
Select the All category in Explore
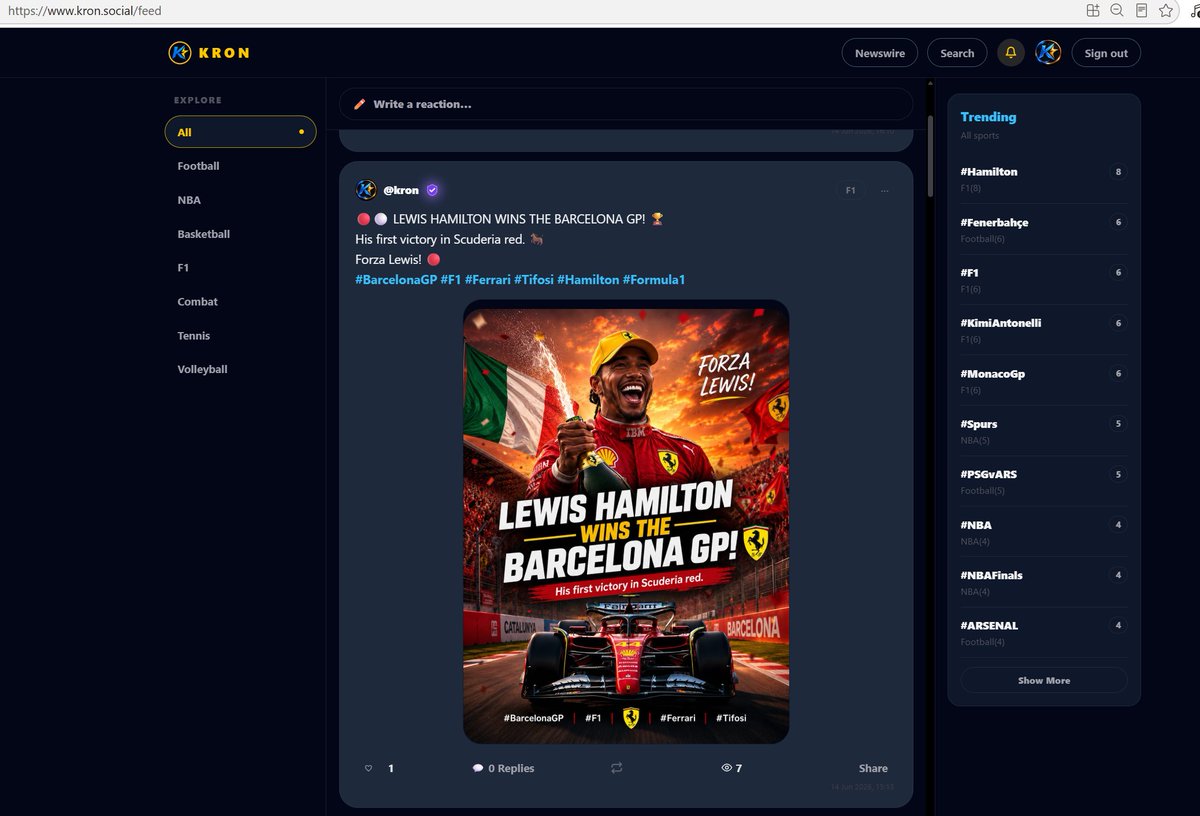click(240, 132)
